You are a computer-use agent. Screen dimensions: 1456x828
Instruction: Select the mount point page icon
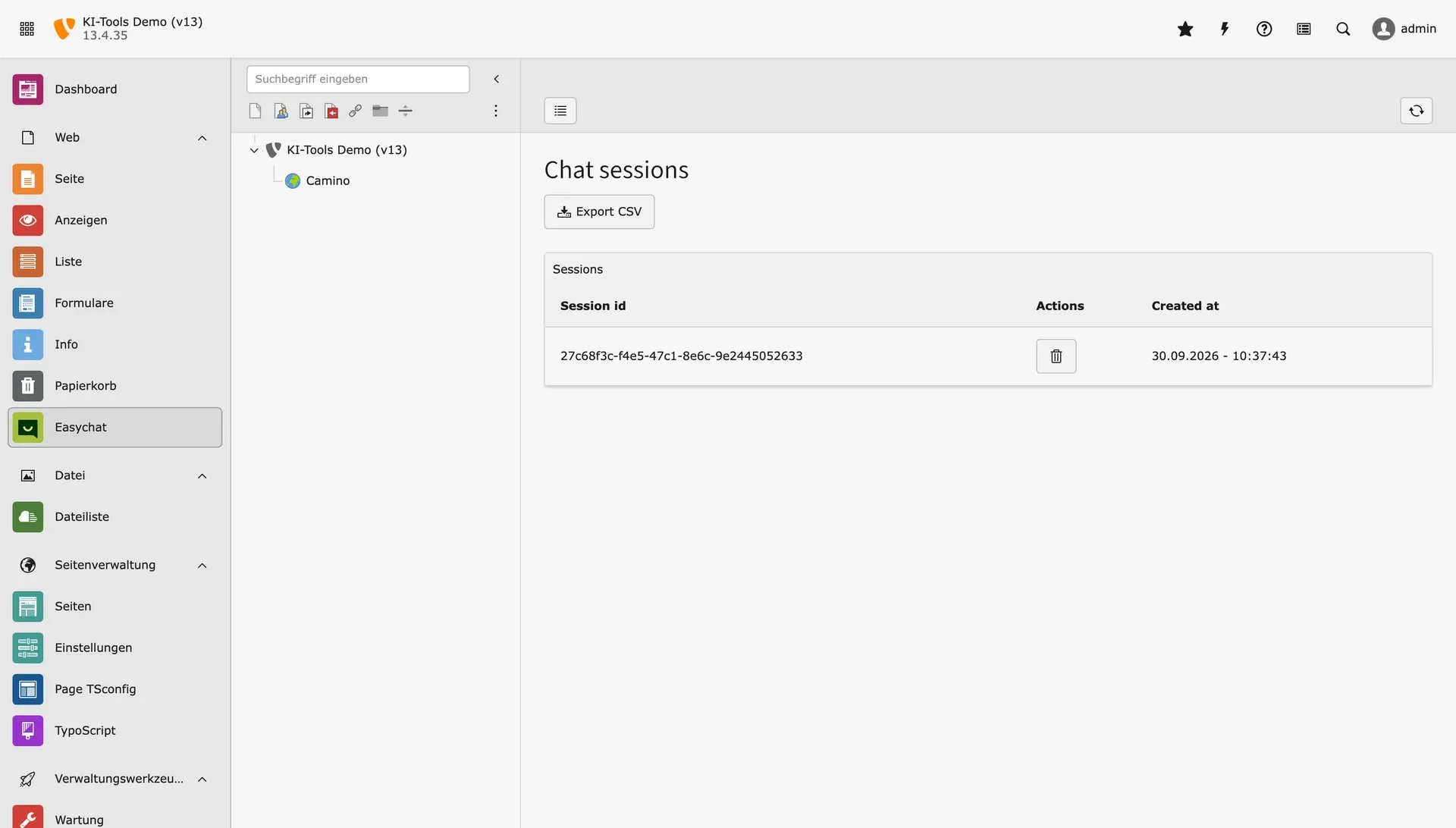click(331, 111)
